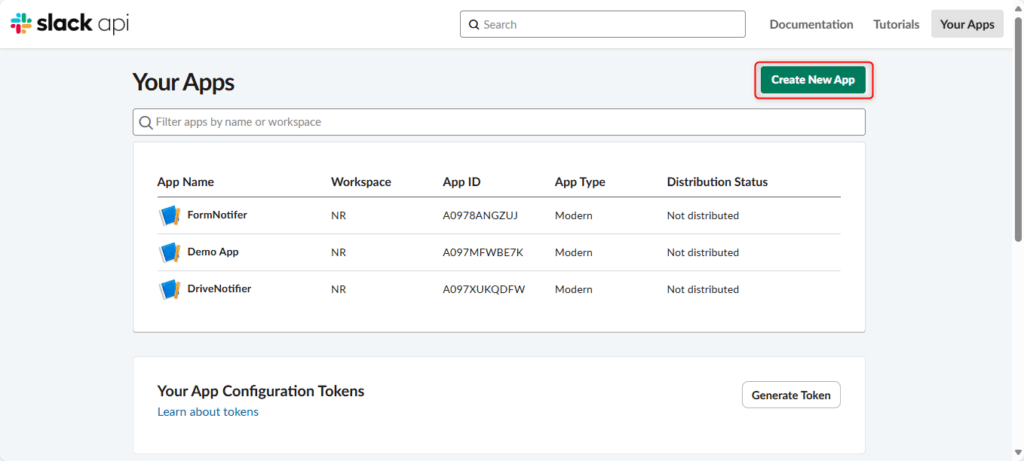Open the FormNotifer app
Viewport: 1024px width, 461px height.
click(217, 215)
